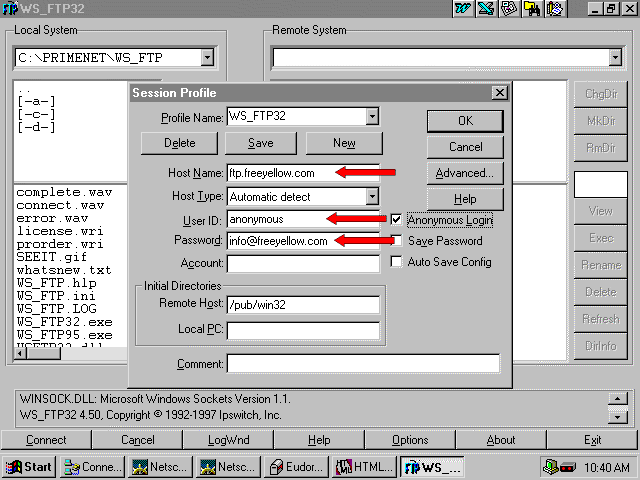Image resolution: width=640 pixels, height=480 pixels.
Task: Click the remote DirInfo button
Action: pos(600,346)
